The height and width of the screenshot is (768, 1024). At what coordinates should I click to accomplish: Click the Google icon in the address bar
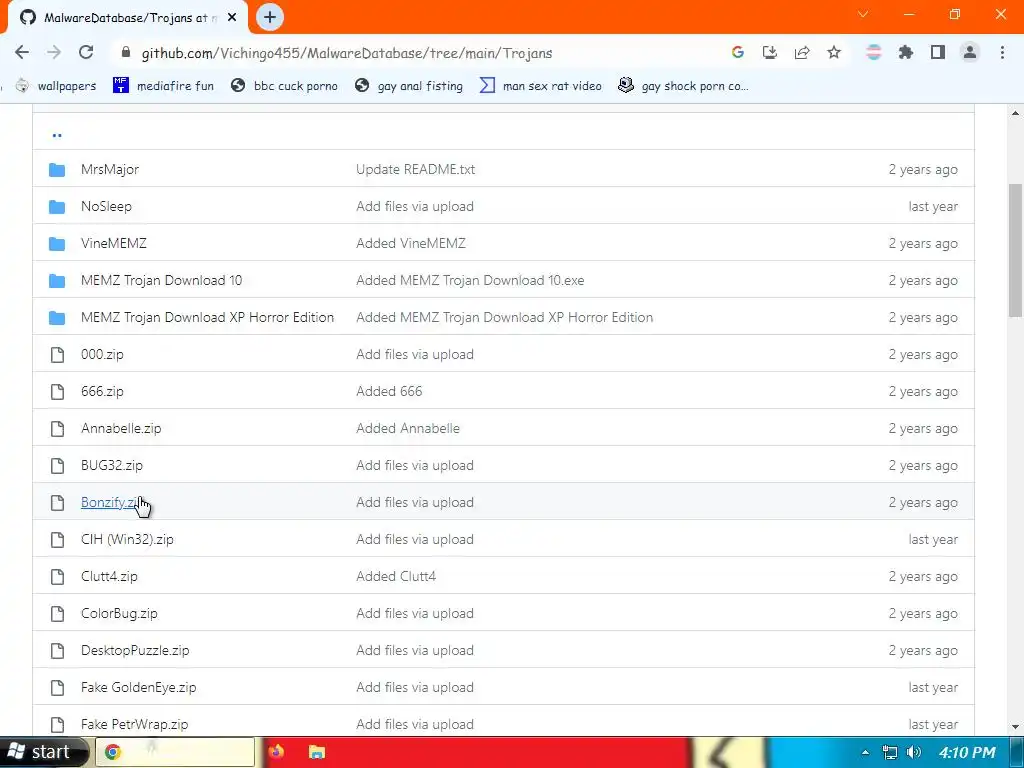(738, 52)
